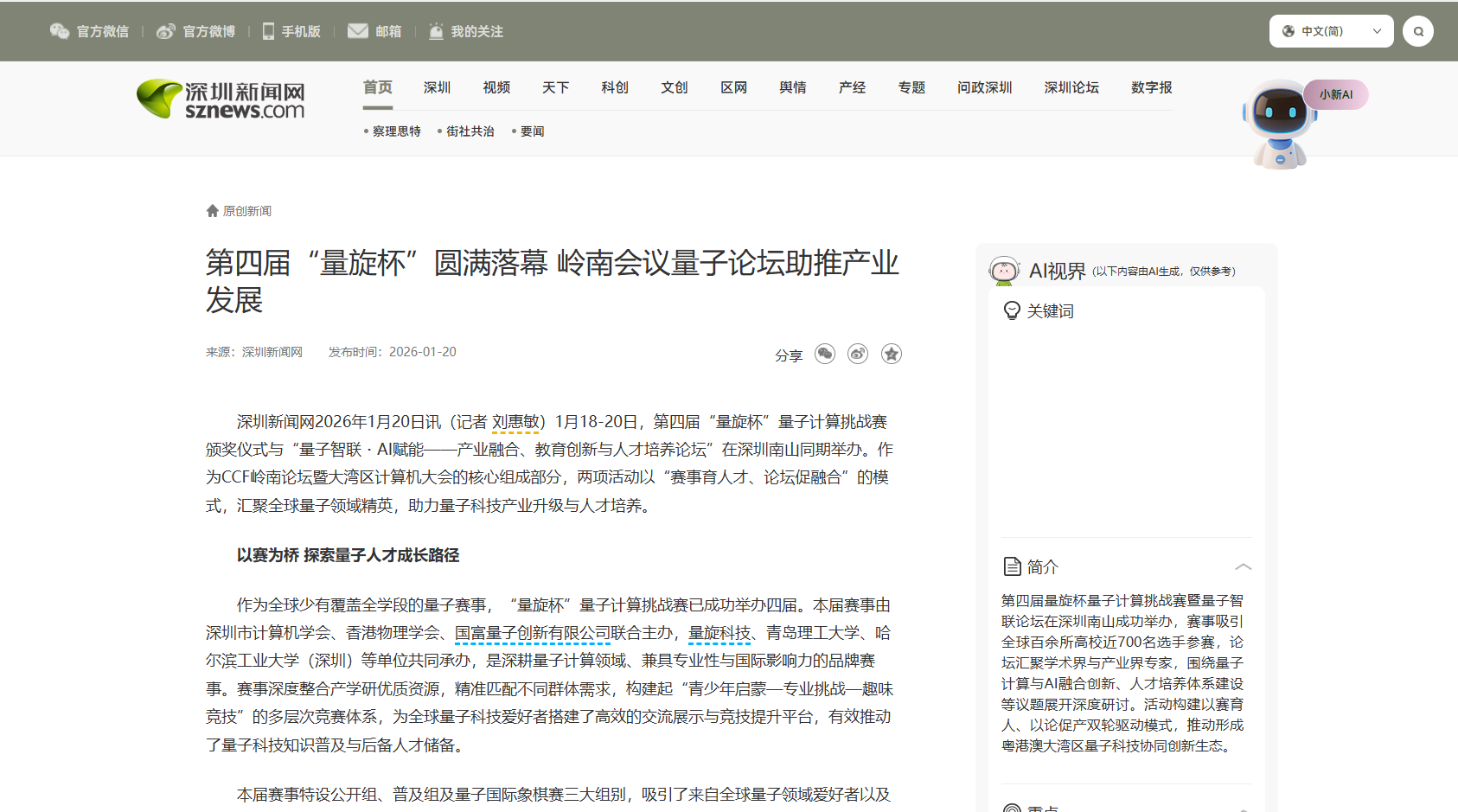Click the home icon beside 原创新闻
The width and height of the screenshot is (1458, 812).
213,211
